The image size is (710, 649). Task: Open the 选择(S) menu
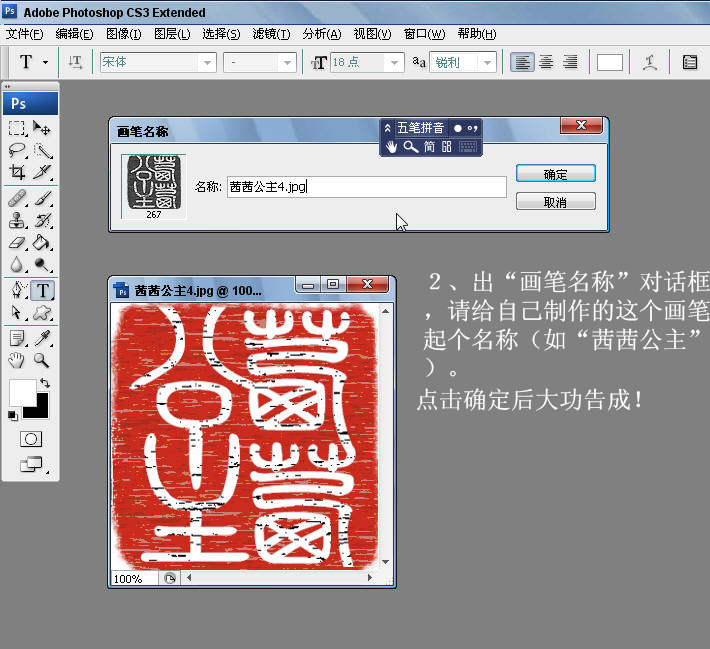(x=221, y=34)
